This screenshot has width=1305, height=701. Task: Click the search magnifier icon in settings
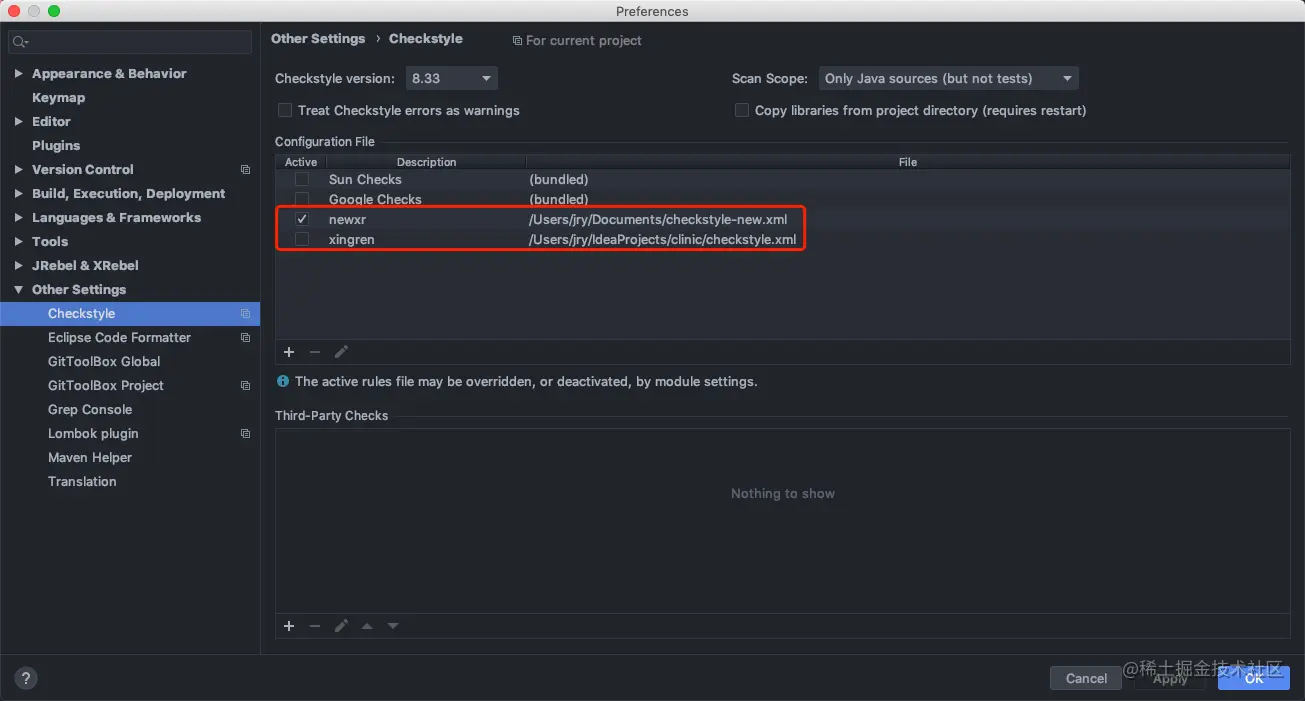click(x=21, y=42)
